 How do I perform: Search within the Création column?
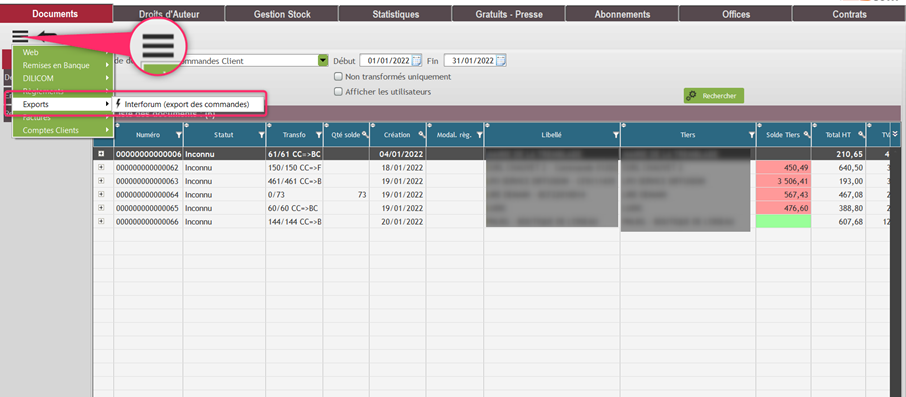(x=422, y=135)
